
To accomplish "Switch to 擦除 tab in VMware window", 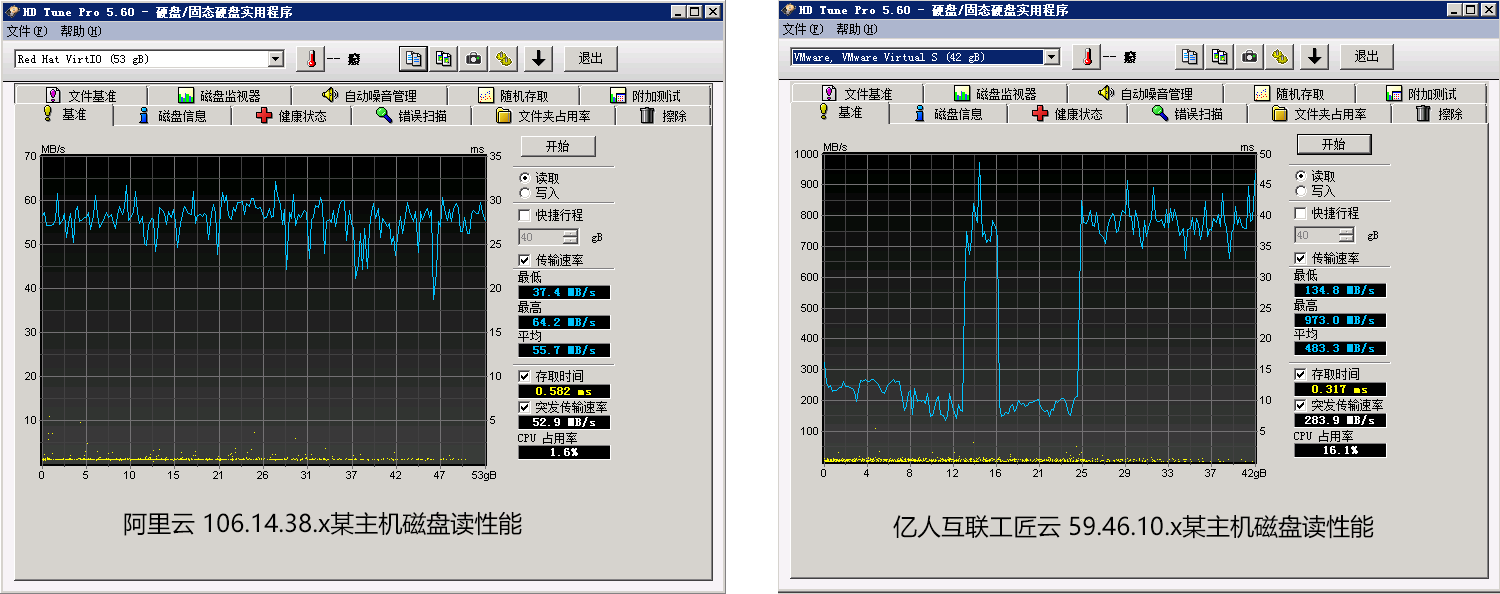I will click(x=1439, y=114).
